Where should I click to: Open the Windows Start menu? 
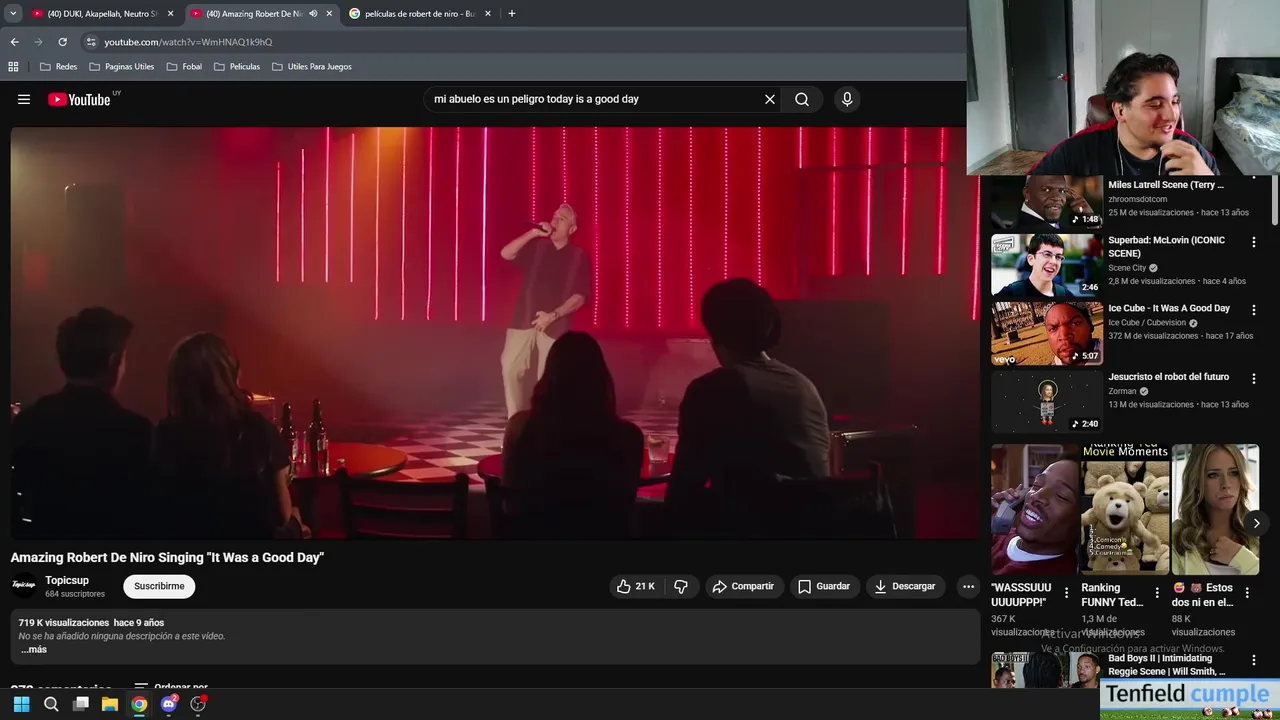[21, 704]
